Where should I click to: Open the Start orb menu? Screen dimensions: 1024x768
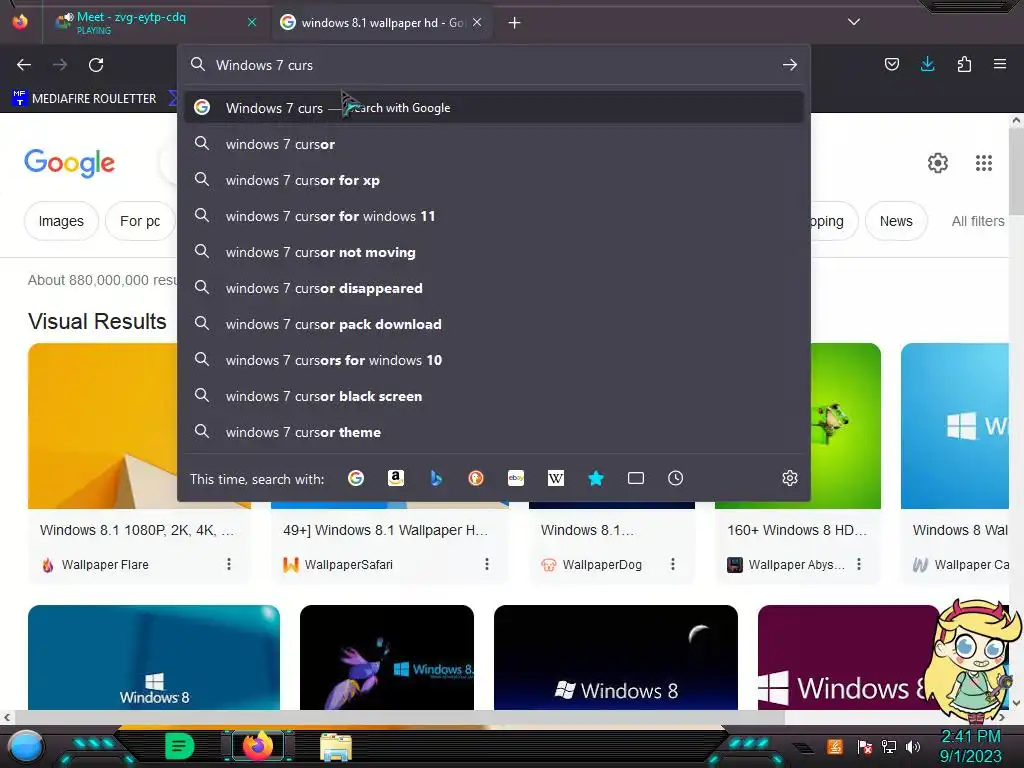coord(25,746)
